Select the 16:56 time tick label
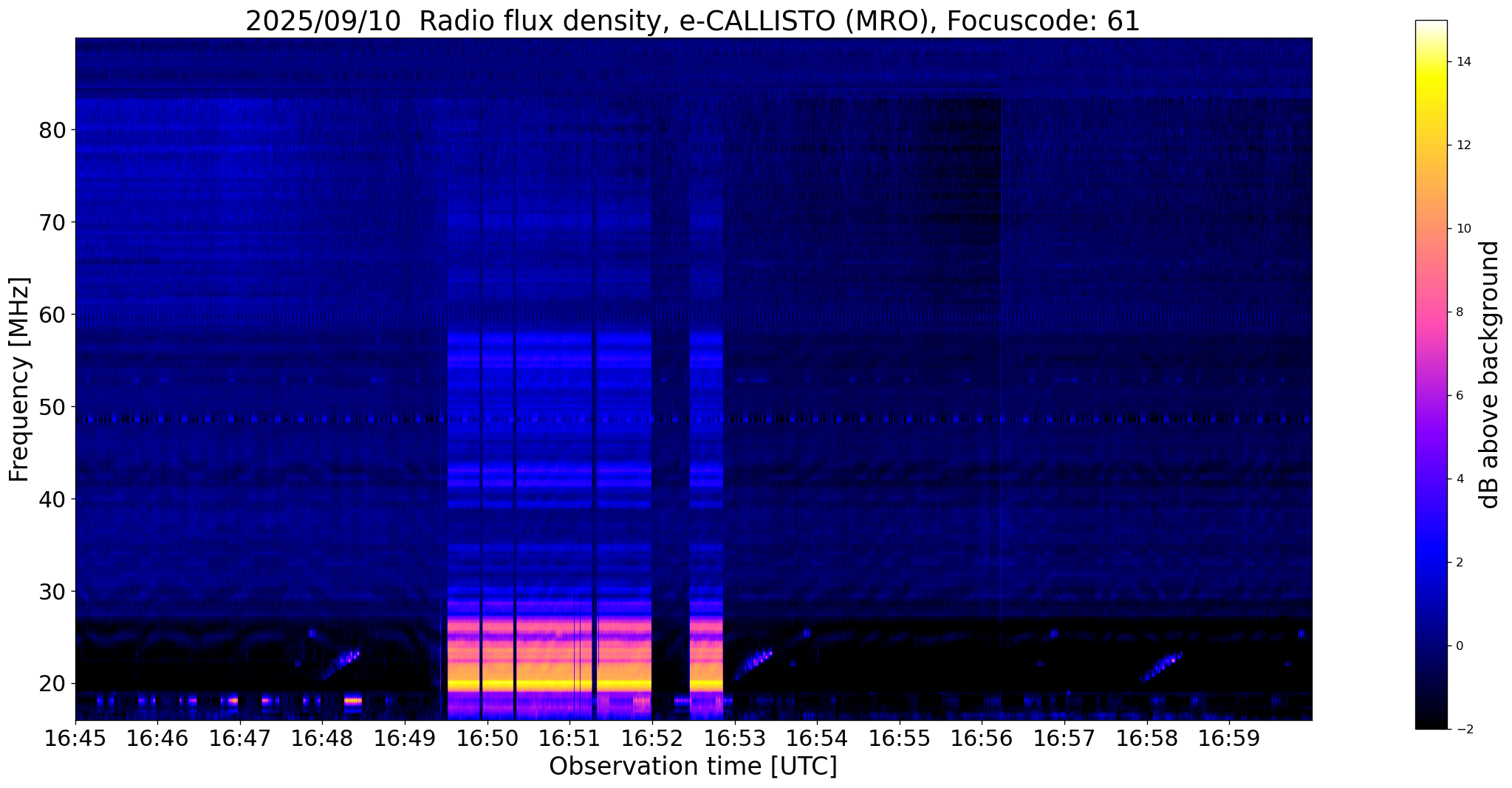The width and height of the screenshot is (1512, 788). pos(982,739)
